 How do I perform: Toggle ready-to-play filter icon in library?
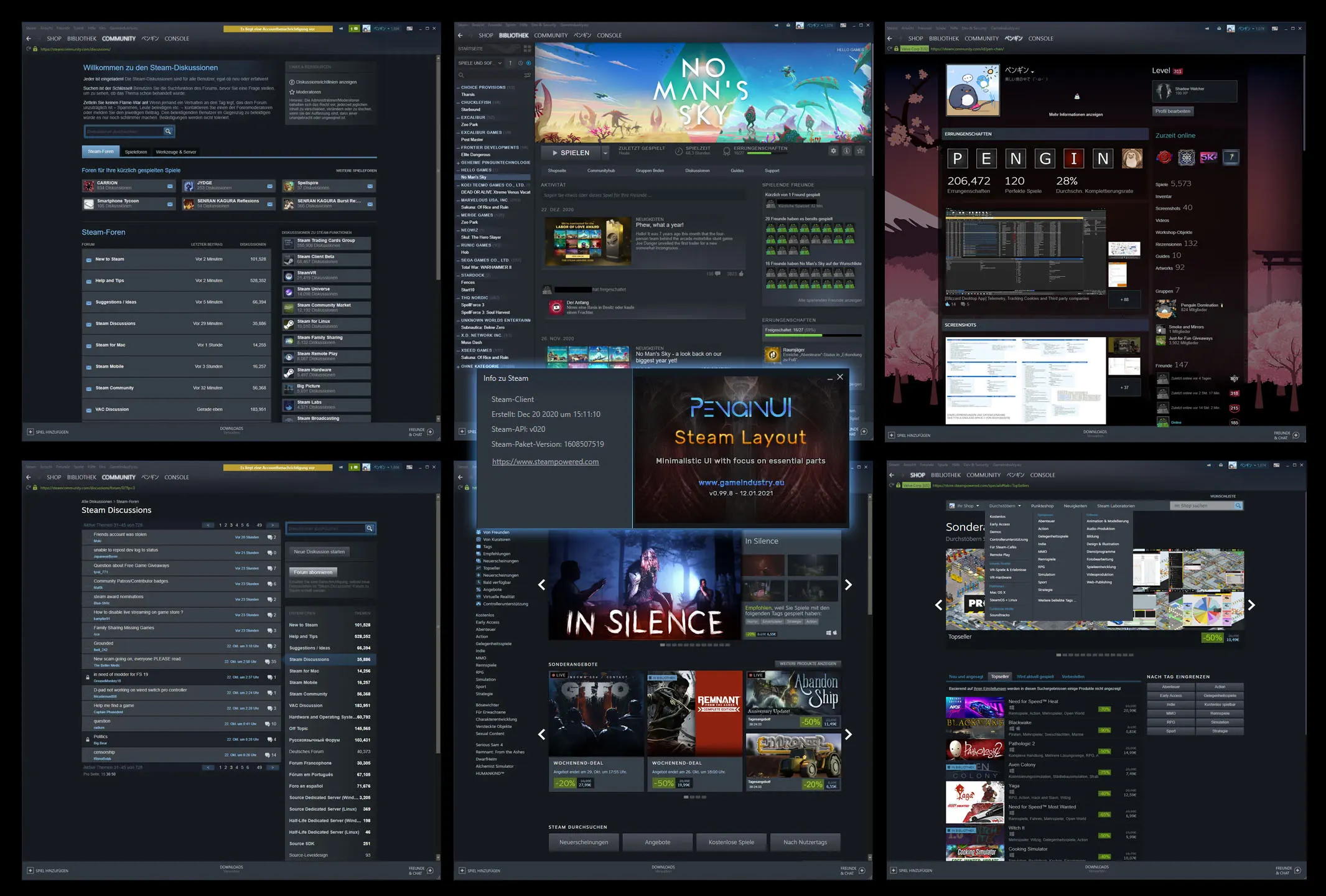click(528, 63)
